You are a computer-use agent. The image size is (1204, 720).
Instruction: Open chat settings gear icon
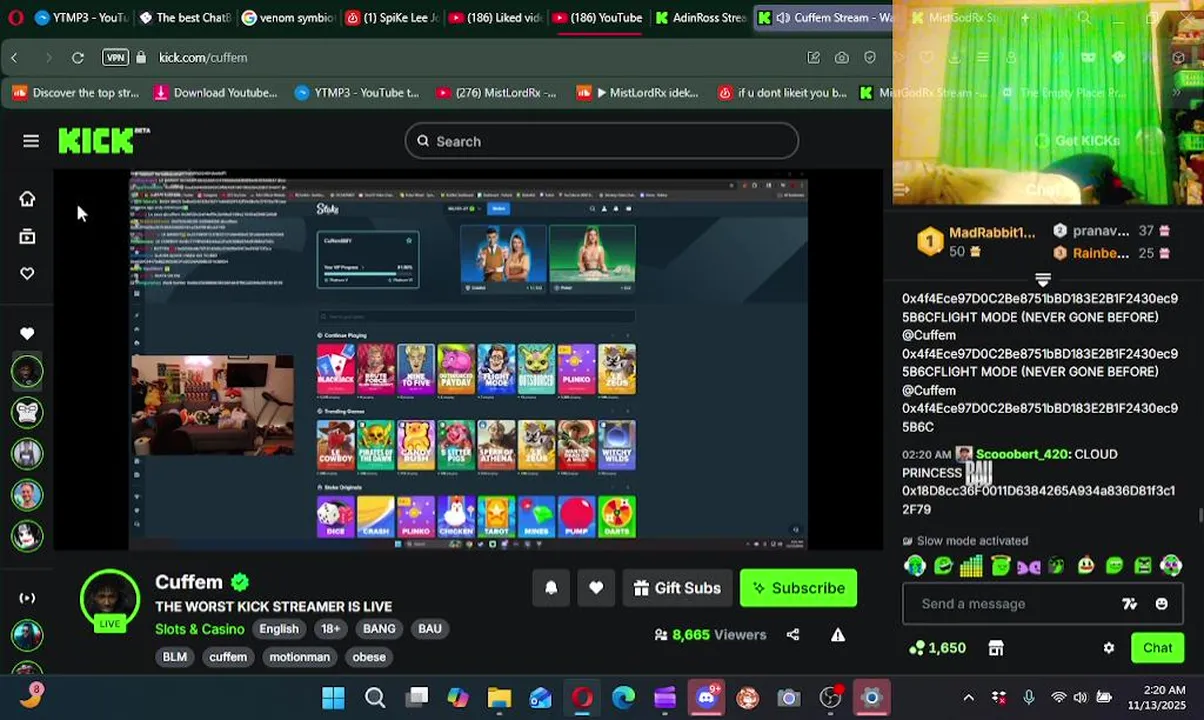[1109, 648]
